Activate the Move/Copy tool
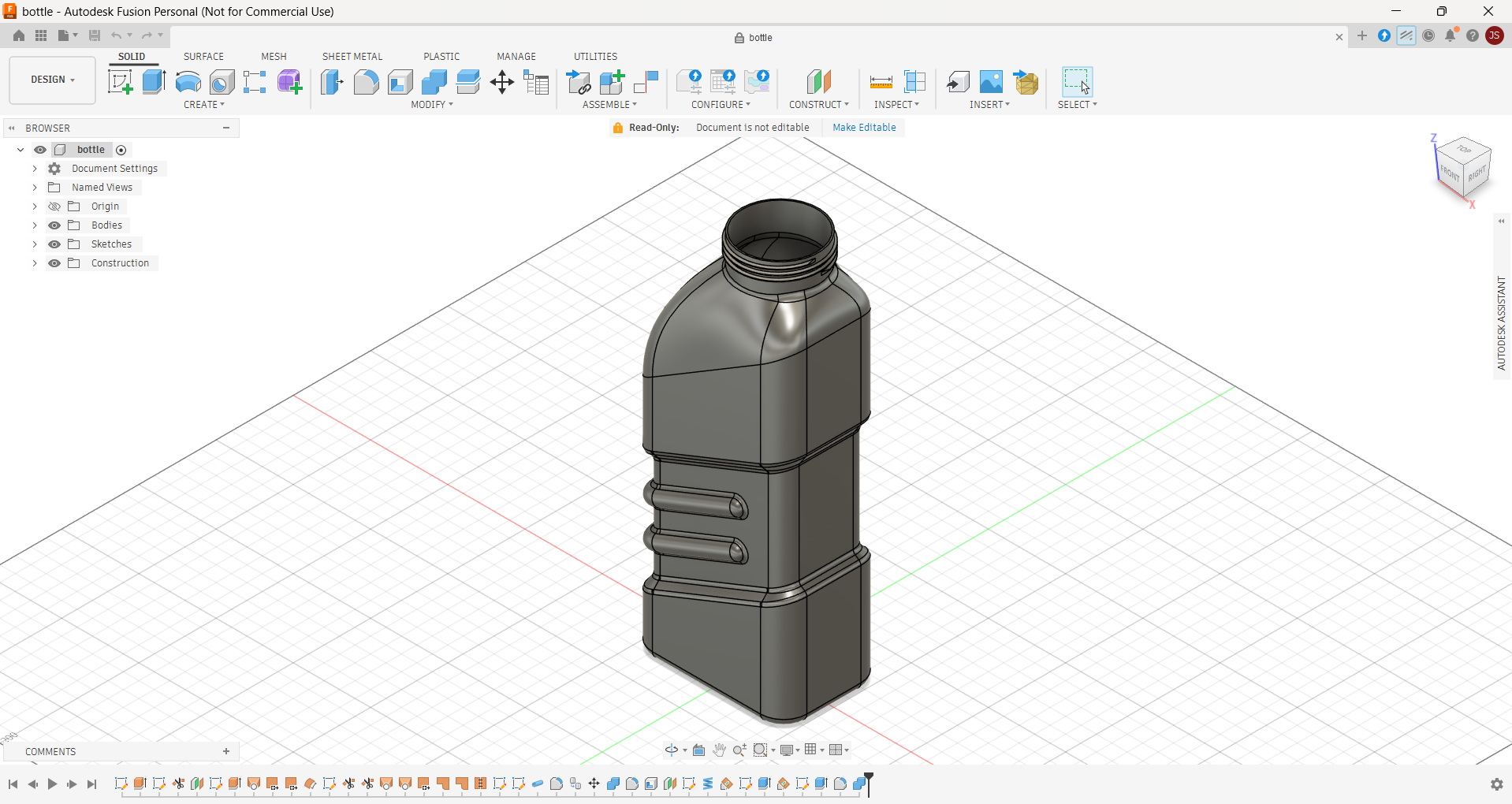Viewport: 1512px width, 804px height. click(x=502, y=82)
